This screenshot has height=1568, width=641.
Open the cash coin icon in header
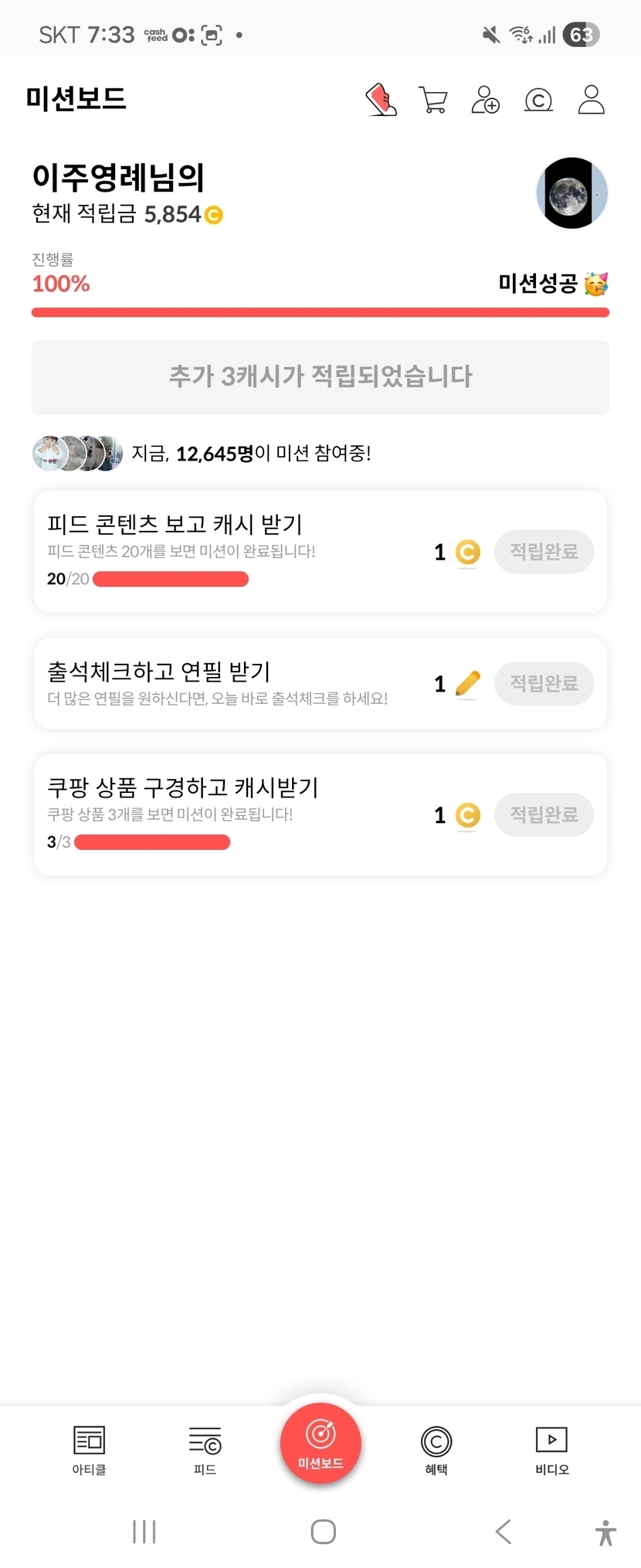(x=538, y=100)
